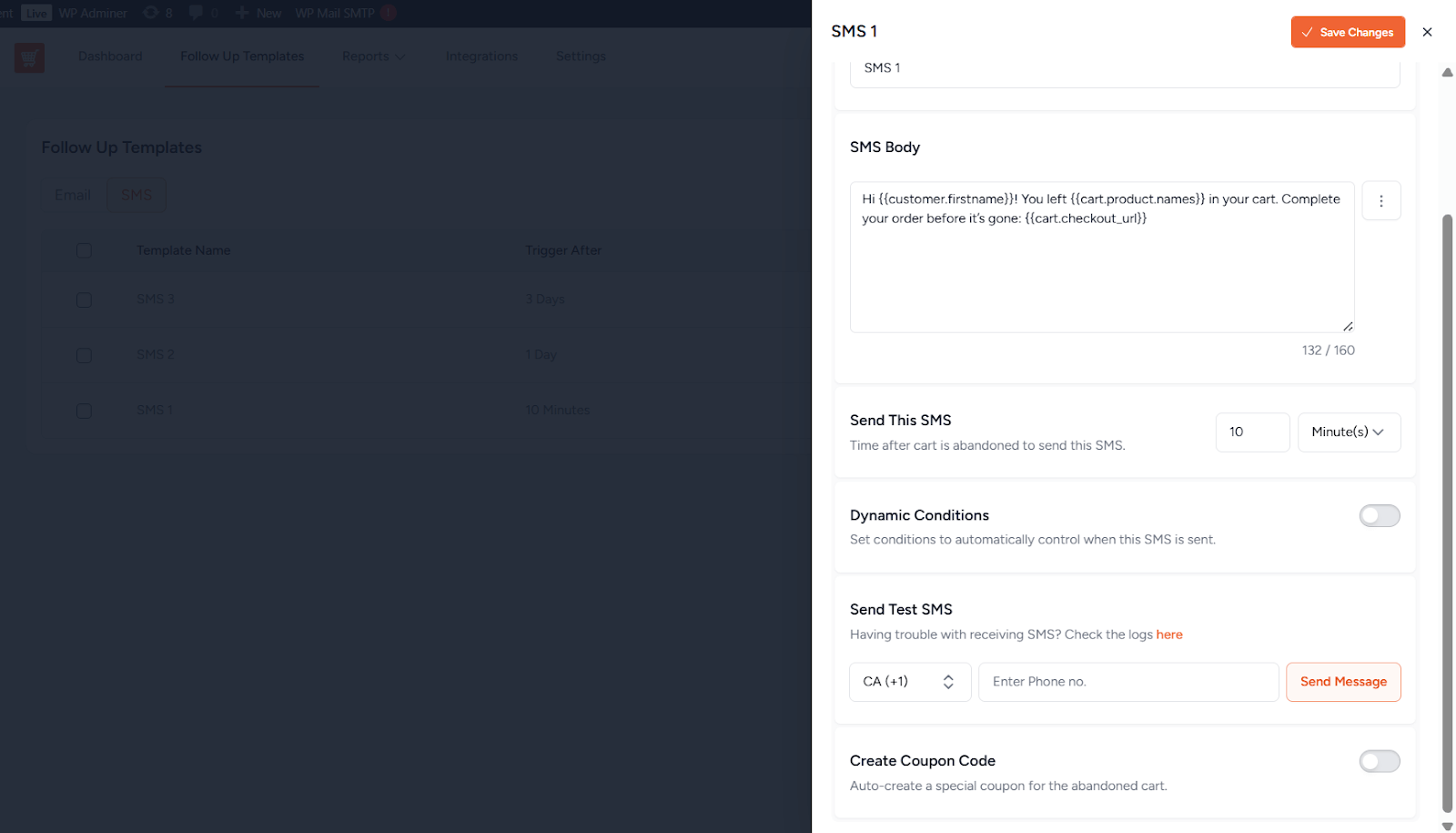1456x833 pixels.
Task: Open the SMS logs 'here' link
Action: (1169, 635)
